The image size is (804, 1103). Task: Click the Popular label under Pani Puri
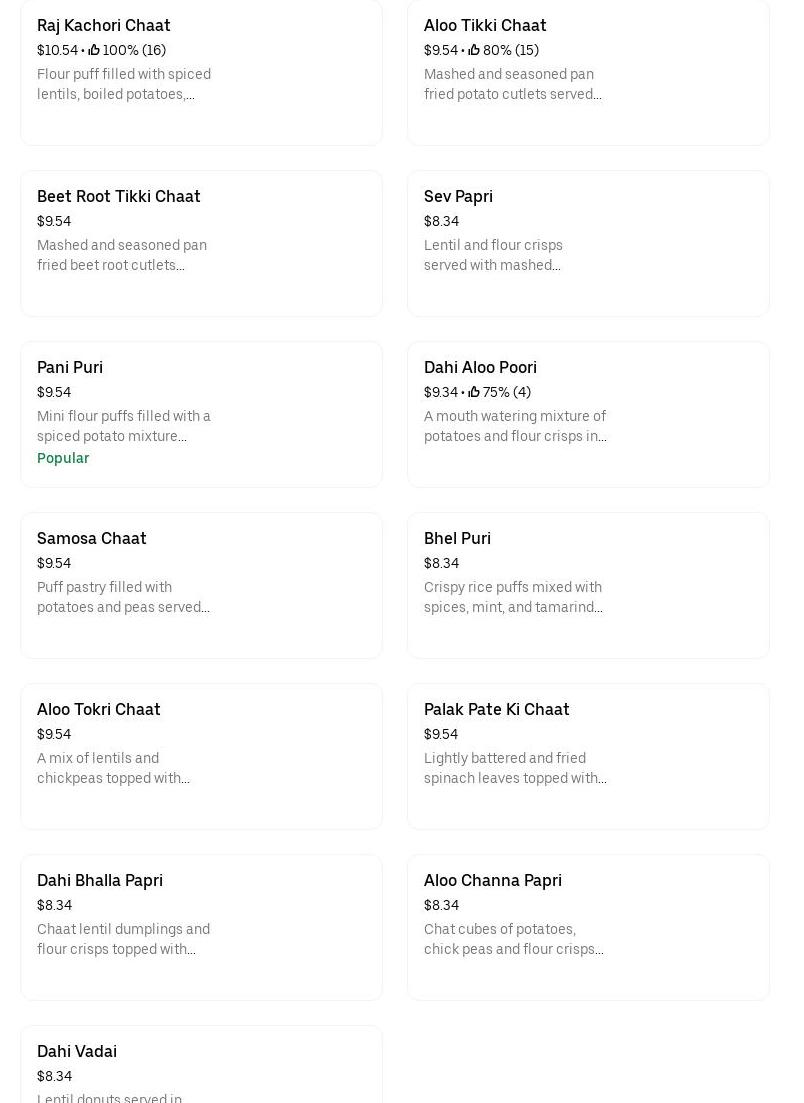(x=63, y=458)
